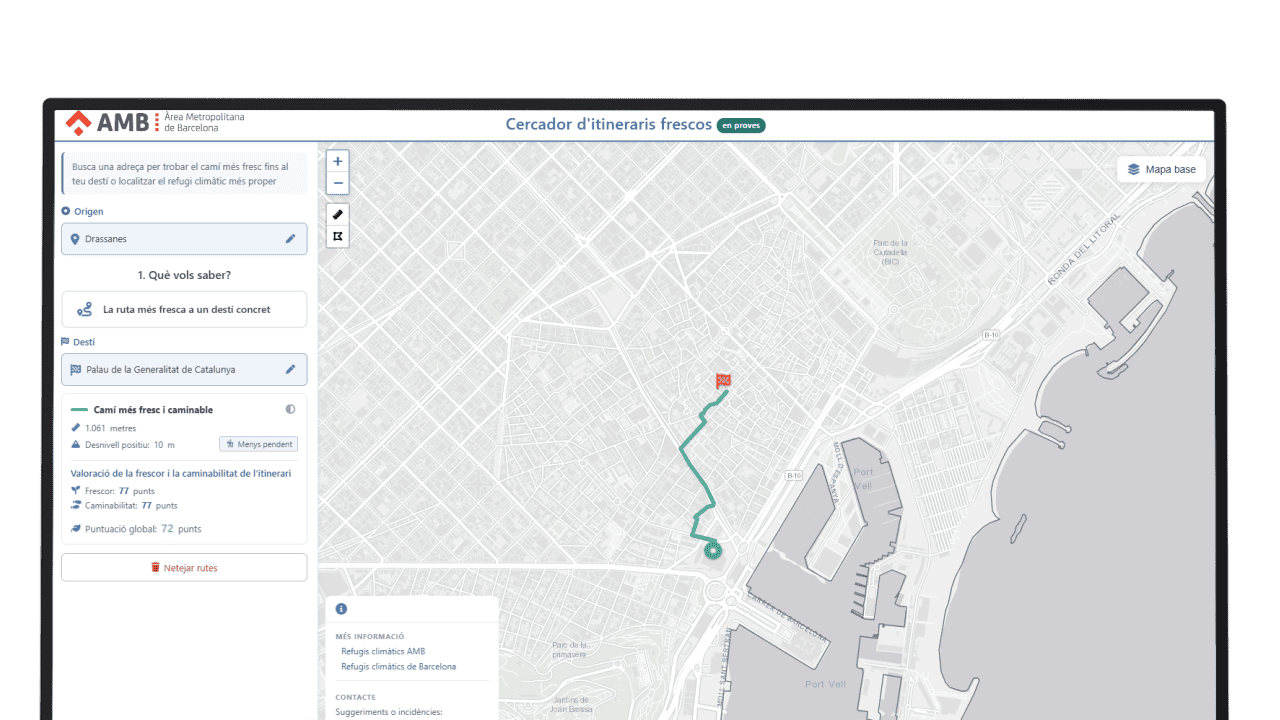This screenshot has width=1280, height=720.
Task: Open the Refugis climàtics AMB link
Action: tap(383, 651)
